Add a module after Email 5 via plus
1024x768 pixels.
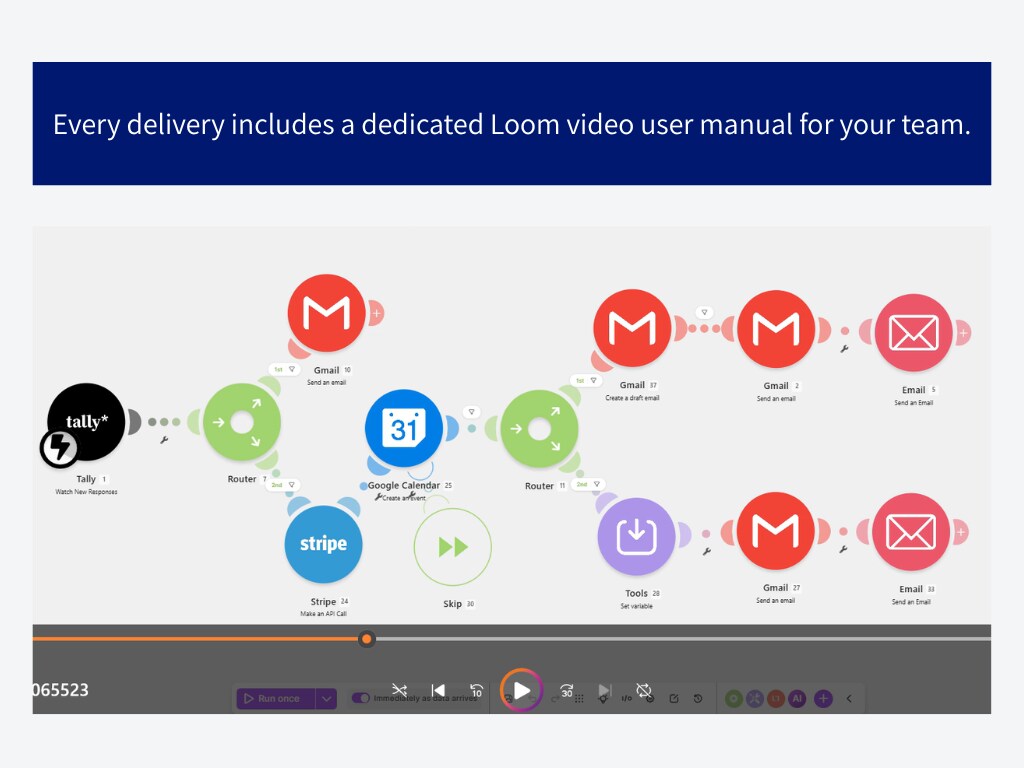click(963, 333)
